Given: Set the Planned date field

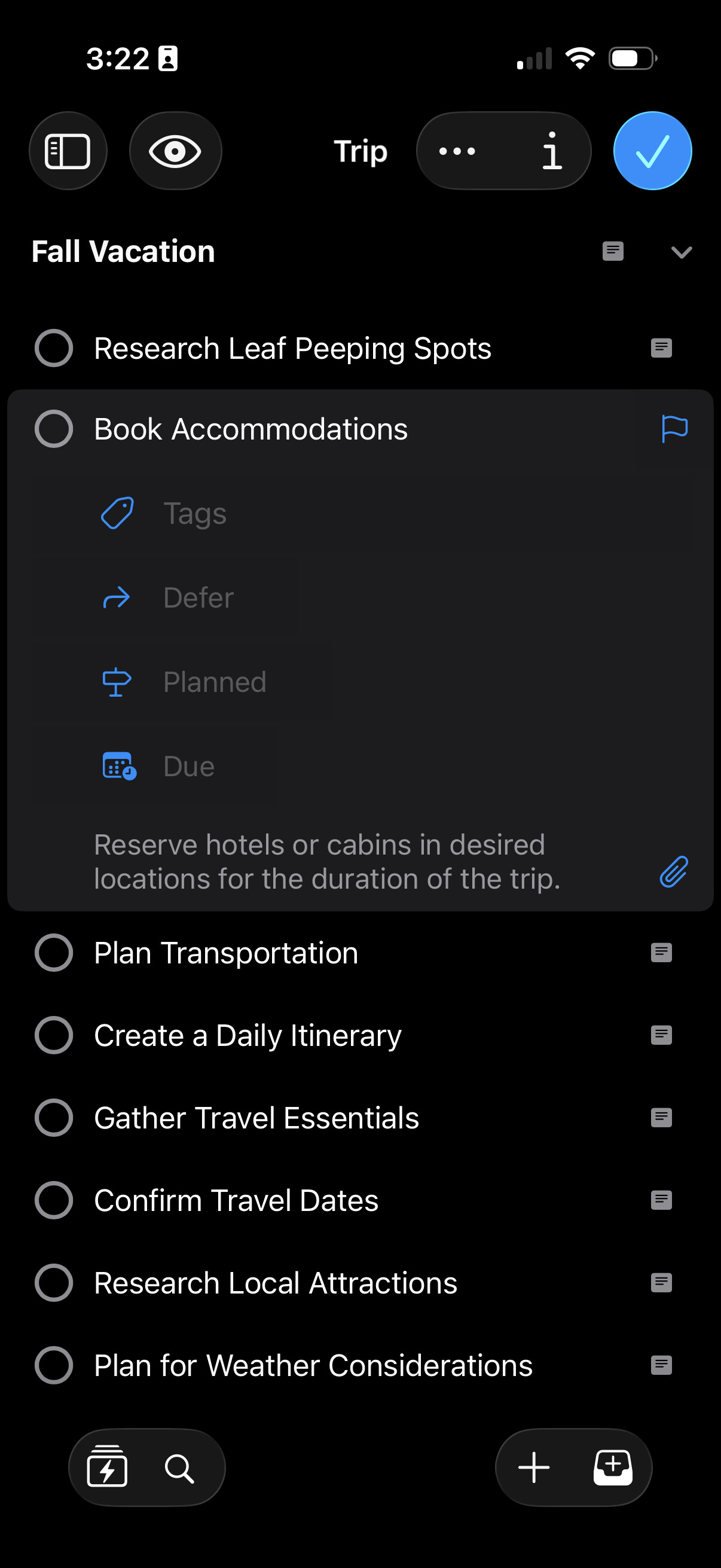Looking at the screenshot, I should [x=214, y=682].
